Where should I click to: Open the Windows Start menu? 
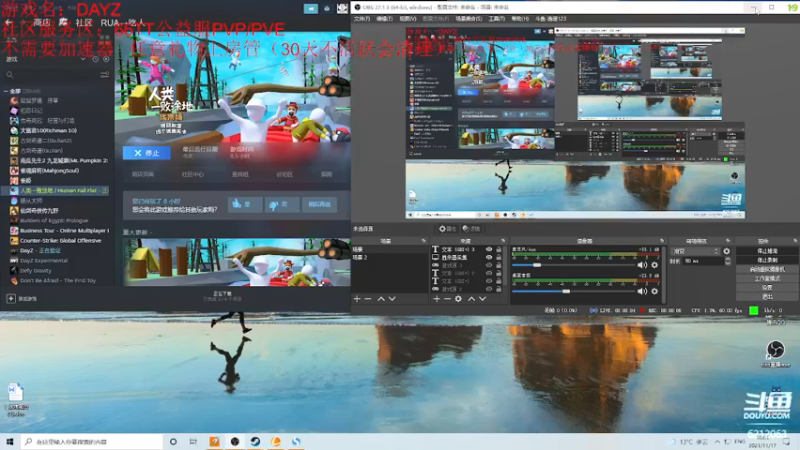pyautogui.click(x=9, y=441)
